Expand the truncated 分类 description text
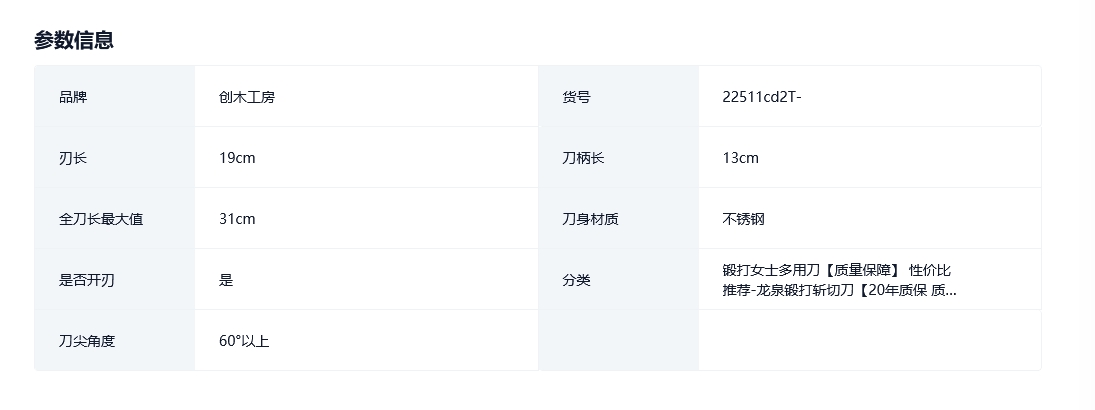Screen dimensions: 1095x410 tap(839, 280)
